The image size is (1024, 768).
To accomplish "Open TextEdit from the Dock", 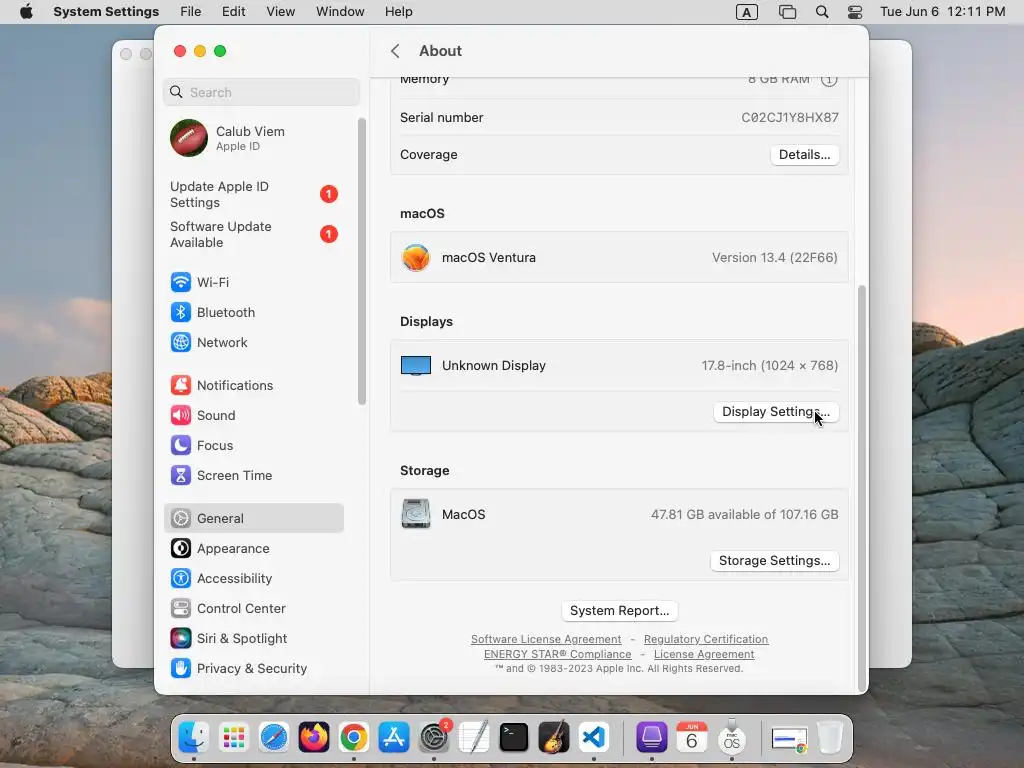I will point(474,738).
